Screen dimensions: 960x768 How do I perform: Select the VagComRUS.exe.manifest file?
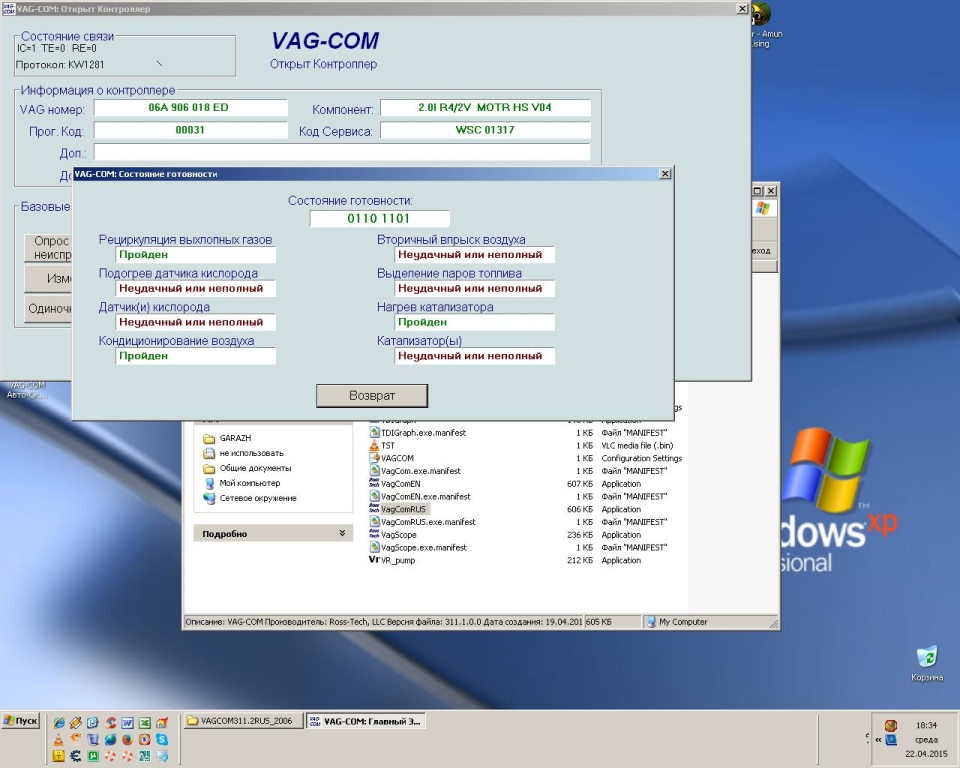click(x=422, y=522)
